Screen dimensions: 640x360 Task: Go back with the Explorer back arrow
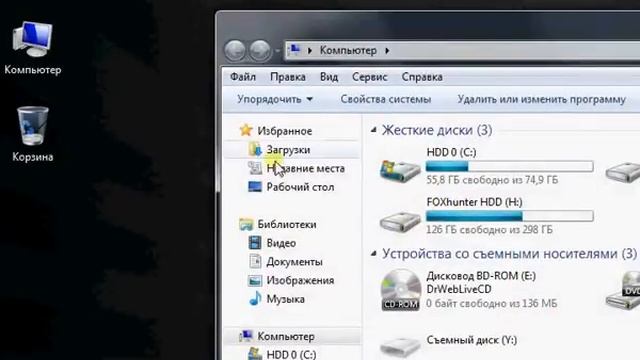[235, 51]
